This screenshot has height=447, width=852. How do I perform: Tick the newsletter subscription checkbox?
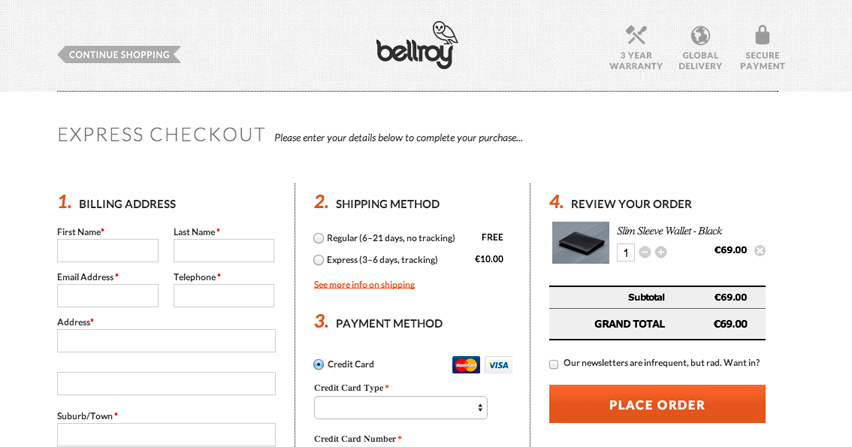554,364
